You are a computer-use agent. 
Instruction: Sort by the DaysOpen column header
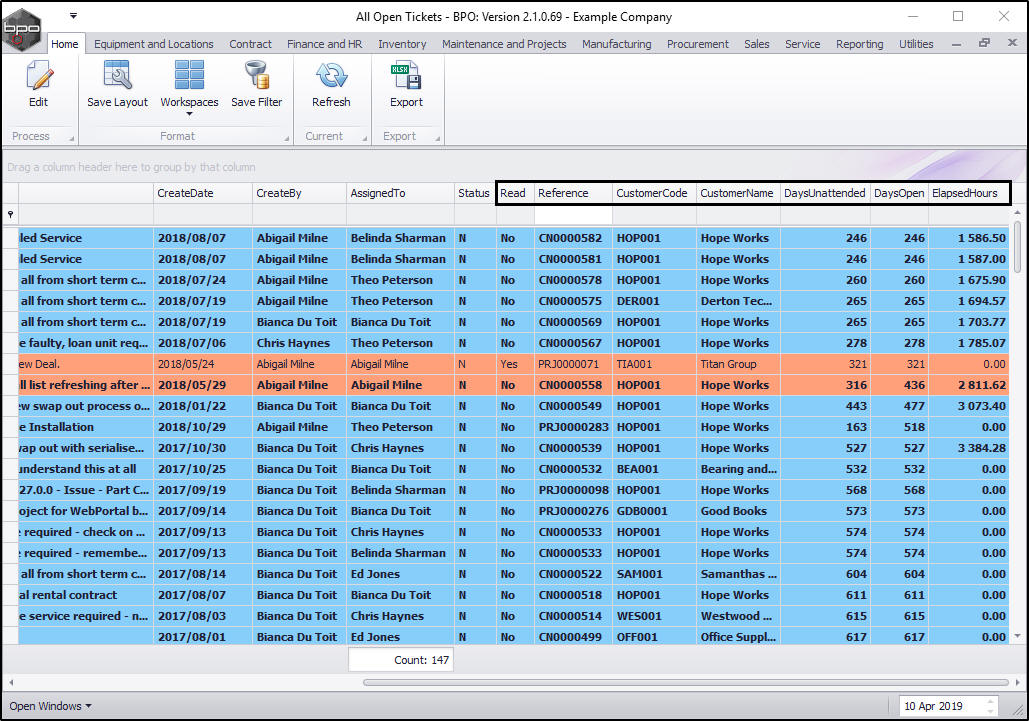point(898,193)
